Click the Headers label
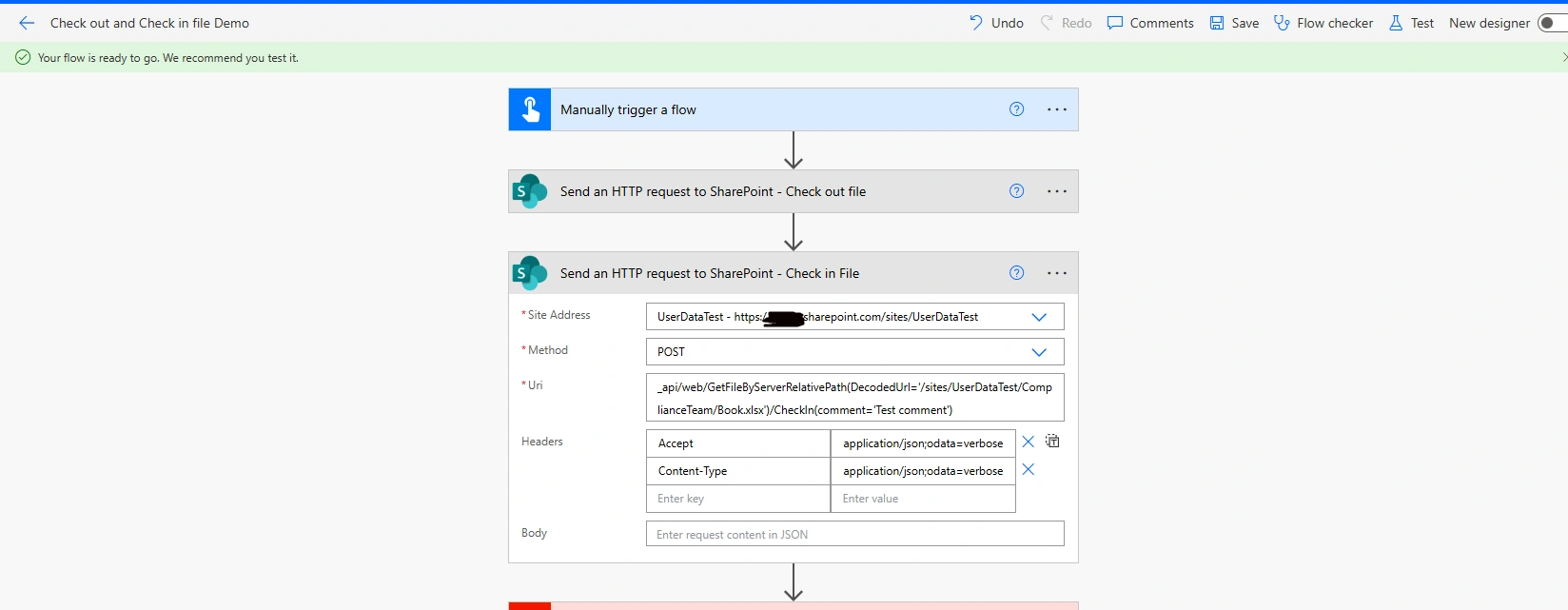The height and width of the screenshot is (610, 1568). click(x=541, y=442)
